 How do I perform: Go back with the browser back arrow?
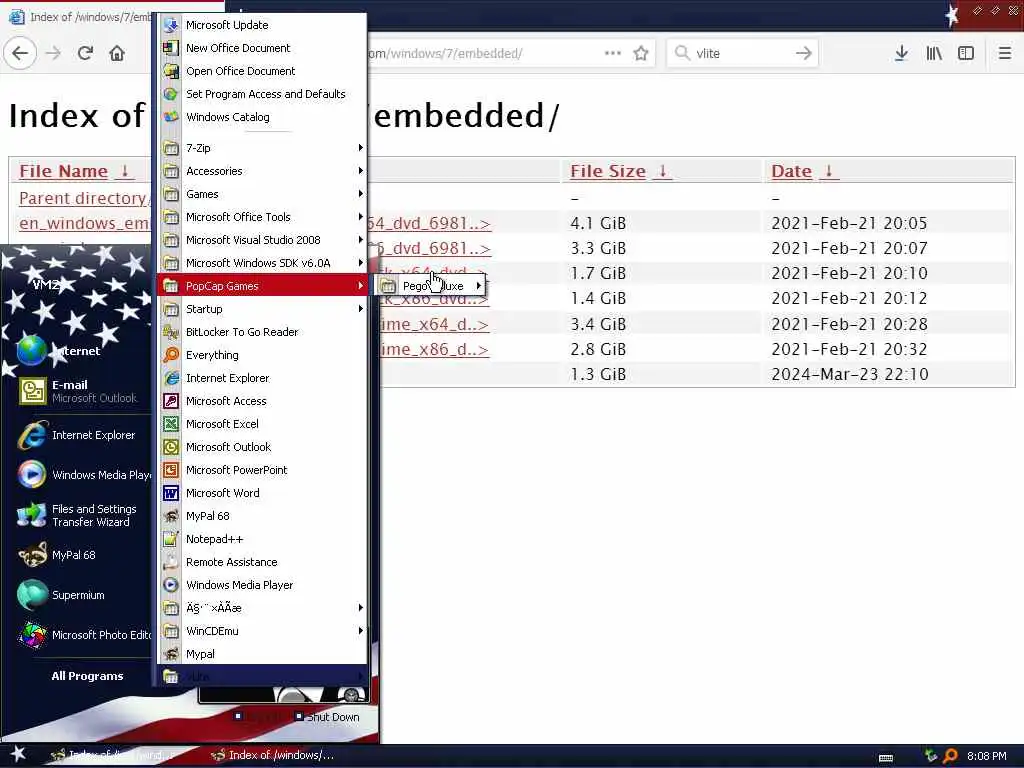click(20, 53)
